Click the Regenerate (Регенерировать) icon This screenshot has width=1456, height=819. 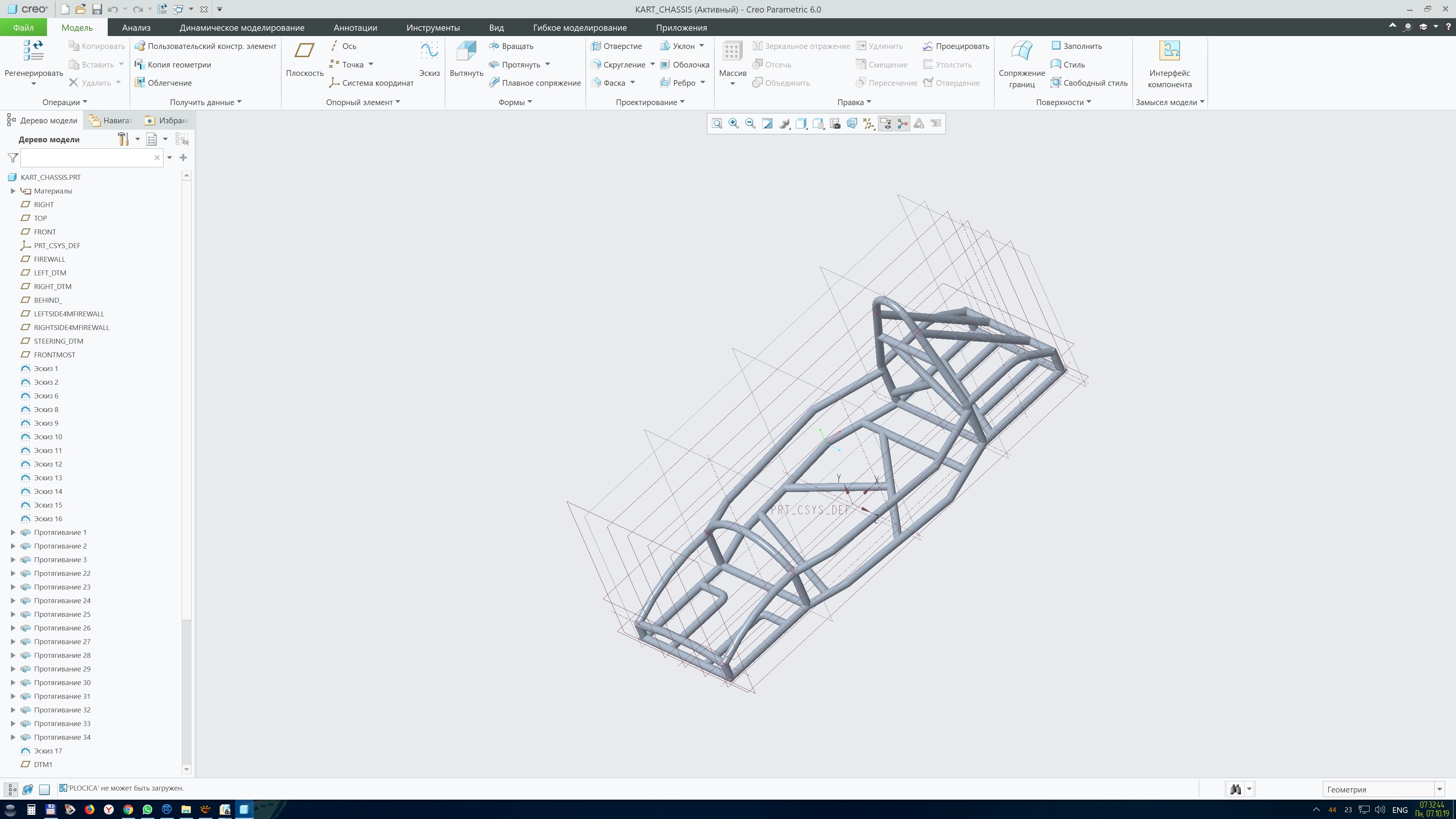33,52
